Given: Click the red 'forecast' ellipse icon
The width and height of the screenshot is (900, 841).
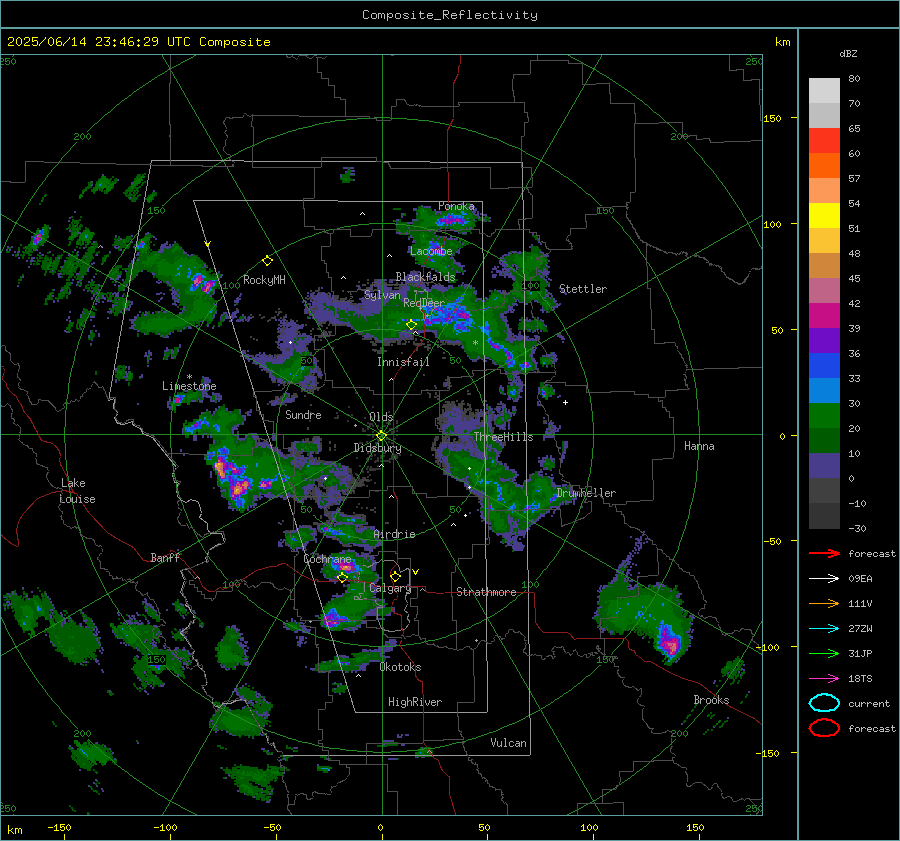Looking at the screenshot, I should (x=824, y=728).
